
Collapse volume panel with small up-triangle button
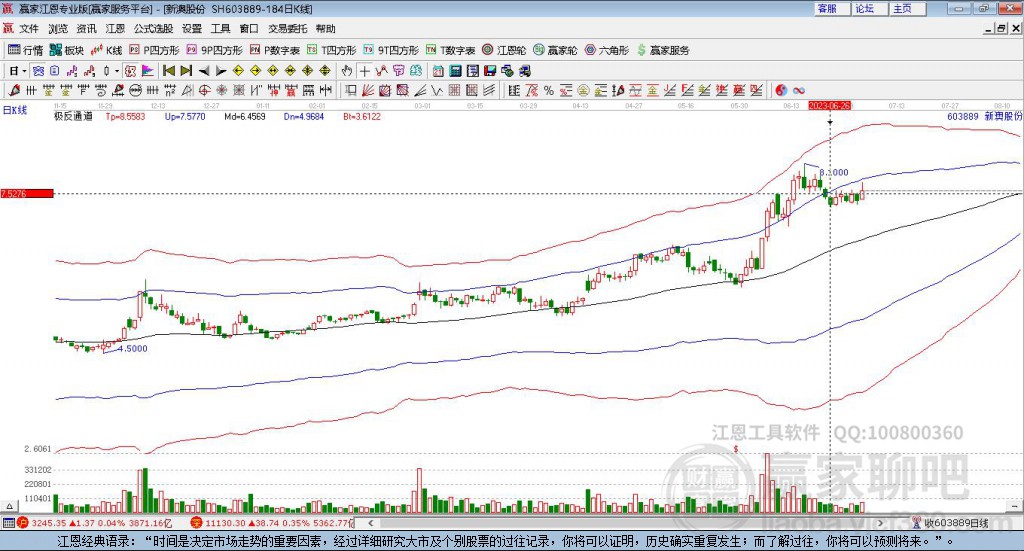[9, 506]
